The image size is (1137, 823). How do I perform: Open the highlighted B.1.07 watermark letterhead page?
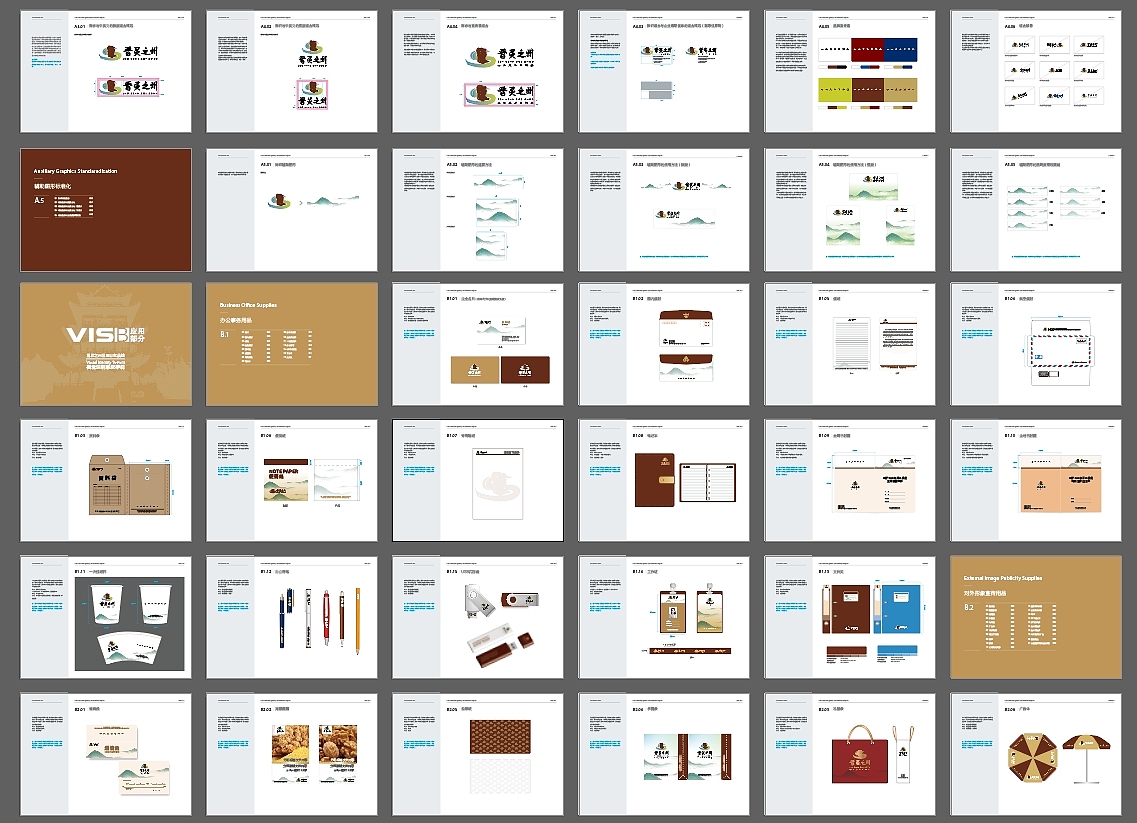coord(478,480)
